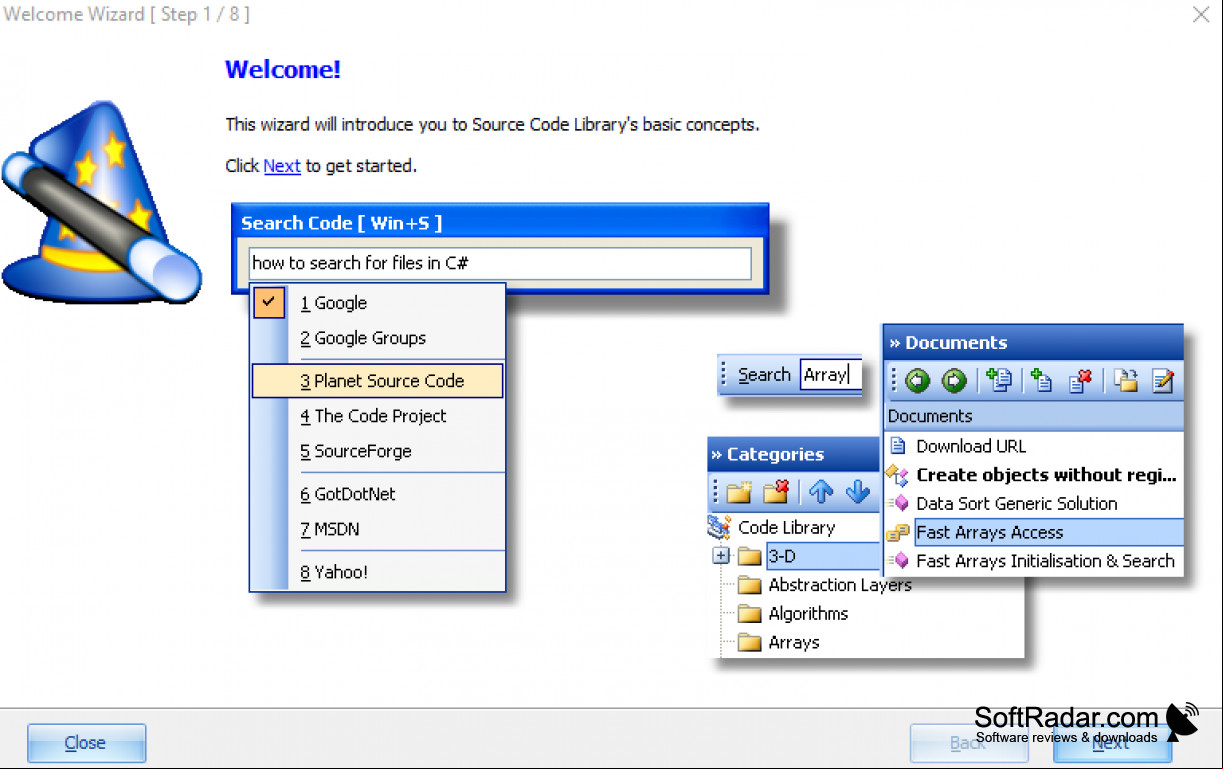
Task: Click the new folder icon in Categories
Action: click(739, 492)
